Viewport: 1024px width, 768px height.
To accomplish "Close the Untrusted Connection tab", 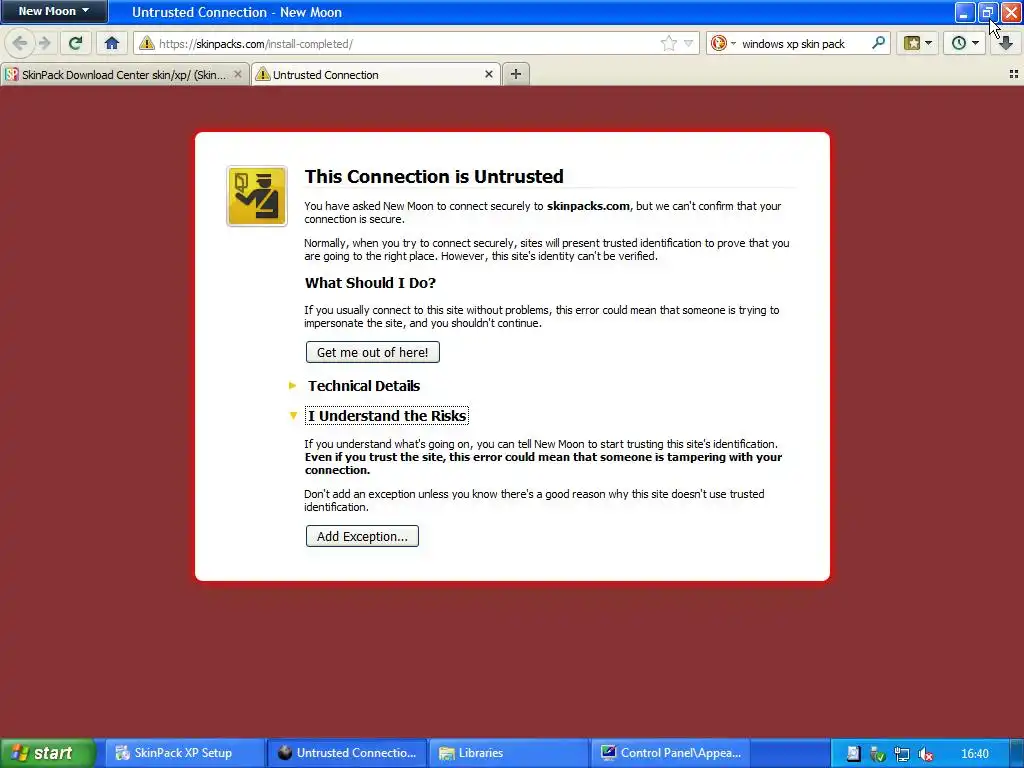I will tap(488, 74).
